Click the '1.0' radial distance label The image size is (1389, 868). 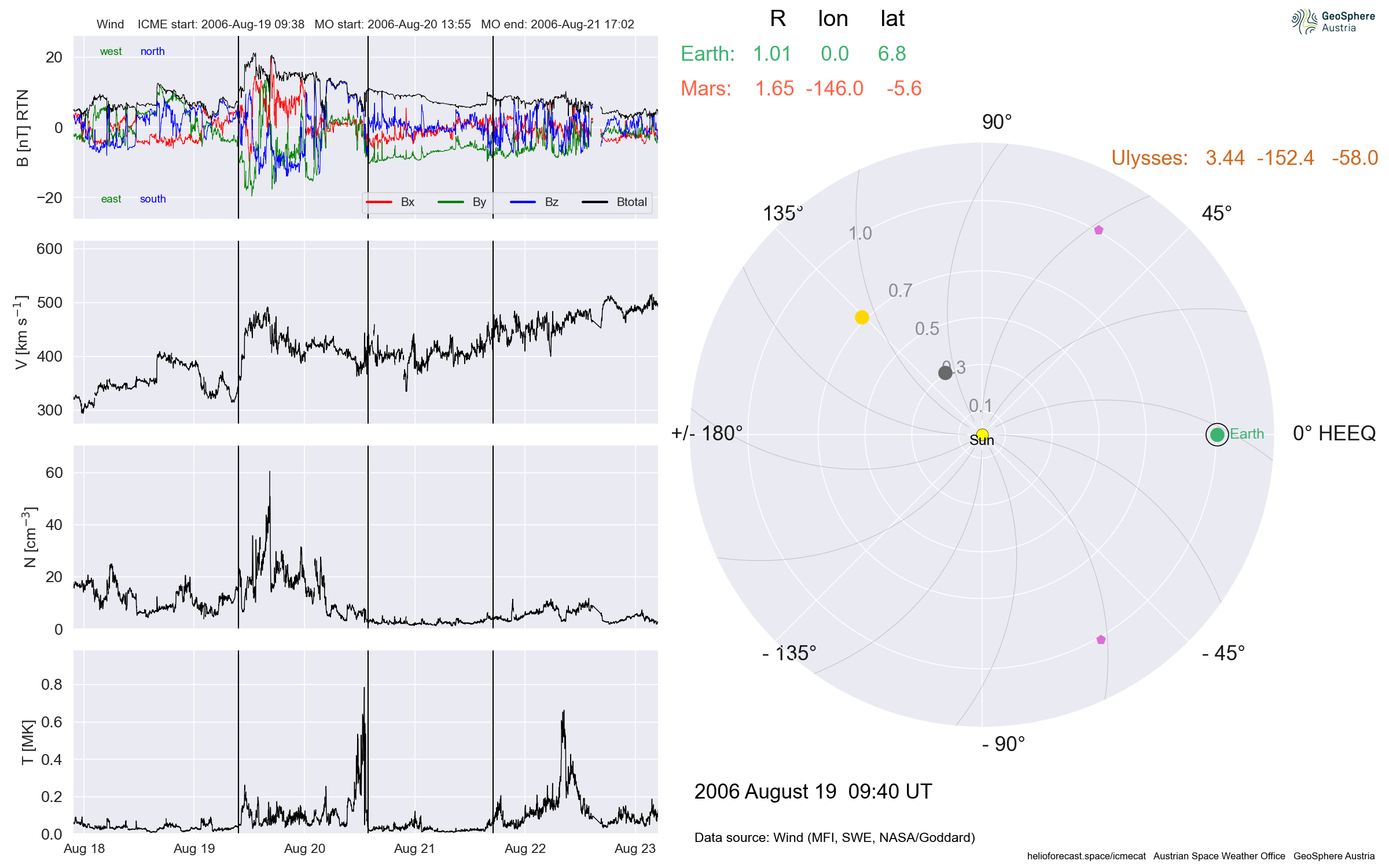(860, 233)
